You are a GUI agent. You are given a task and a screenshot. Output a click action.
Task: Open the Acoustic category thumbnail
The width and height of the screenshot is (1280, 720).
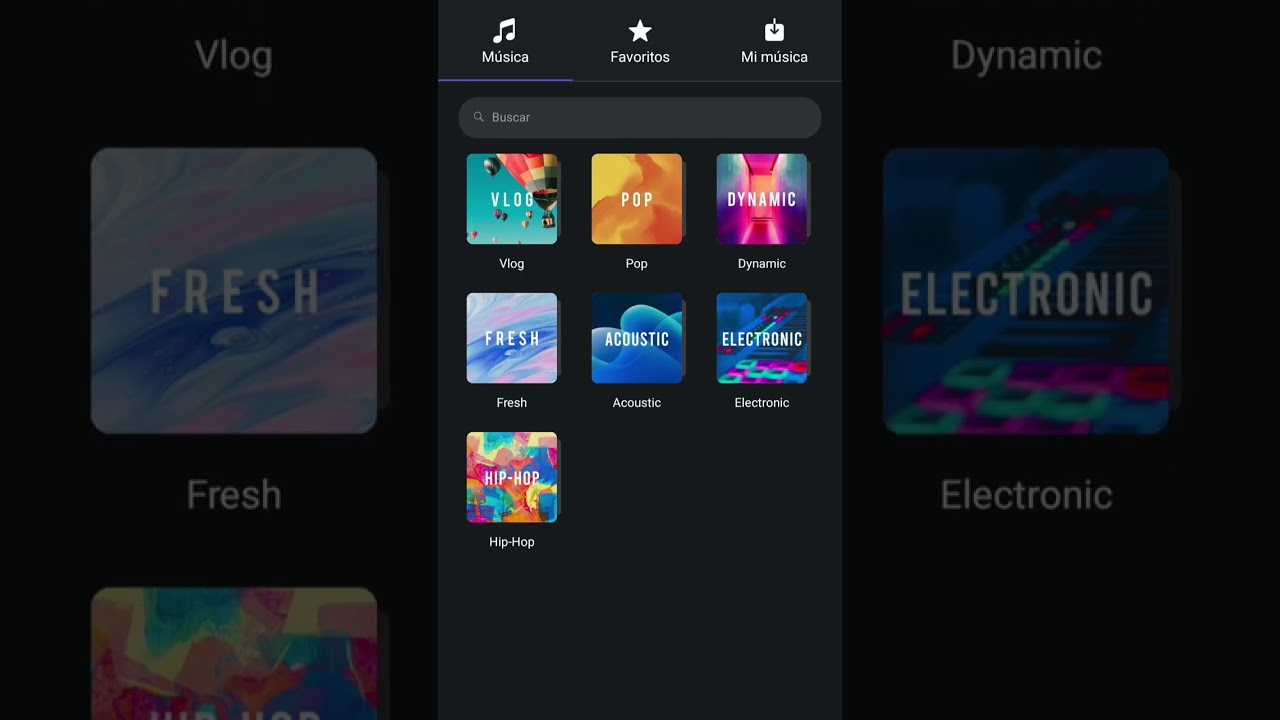pyautogui.click(x=637, y=338)
